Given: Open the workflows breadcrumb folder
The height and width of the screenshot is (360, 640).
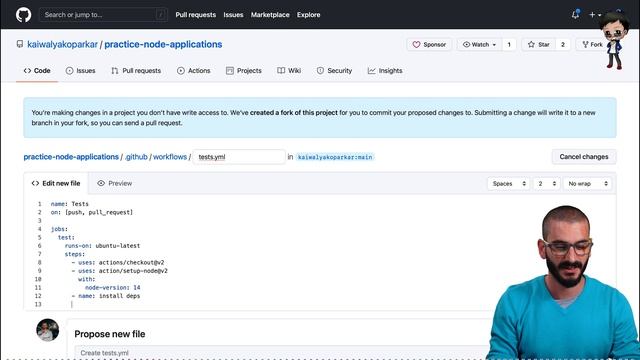Looking at the screenshot, I should pyautogui.click(x=170, y=157).
